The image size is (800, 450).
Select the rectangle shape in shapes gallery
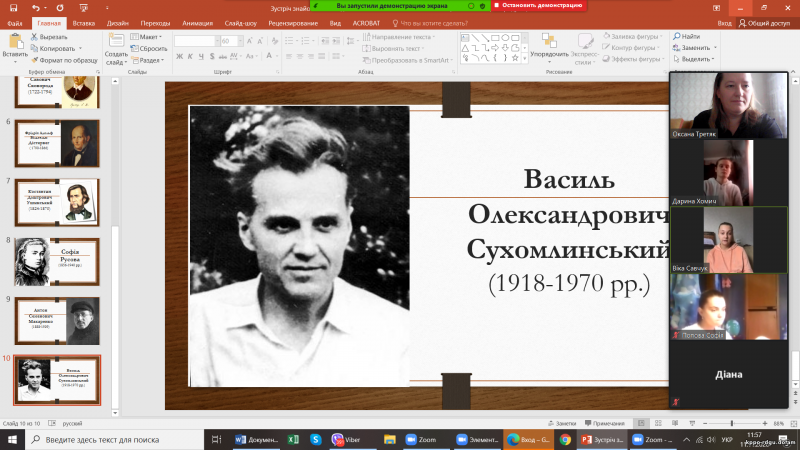pos(495,38)
